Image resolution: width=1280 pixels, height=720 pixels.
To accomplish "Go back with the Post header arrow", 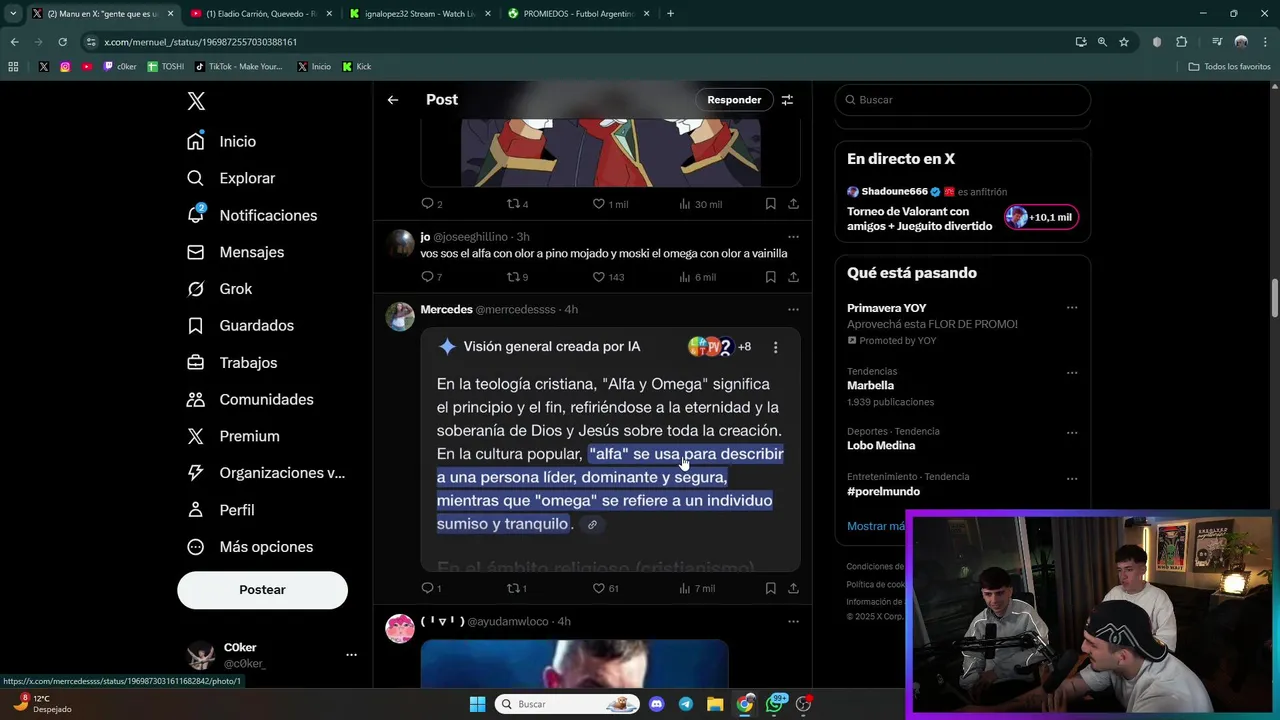I will coord(393,100).
